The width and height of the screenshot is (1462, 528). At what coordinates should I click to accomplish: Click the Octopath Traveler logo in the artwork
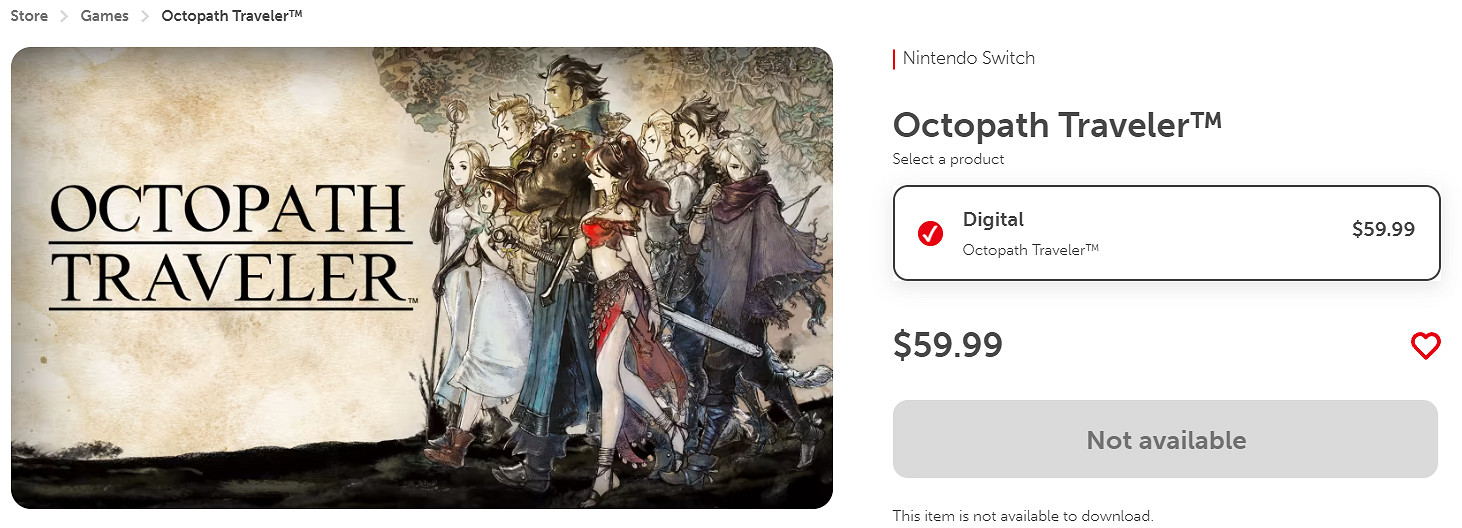[x=230, y=244]
